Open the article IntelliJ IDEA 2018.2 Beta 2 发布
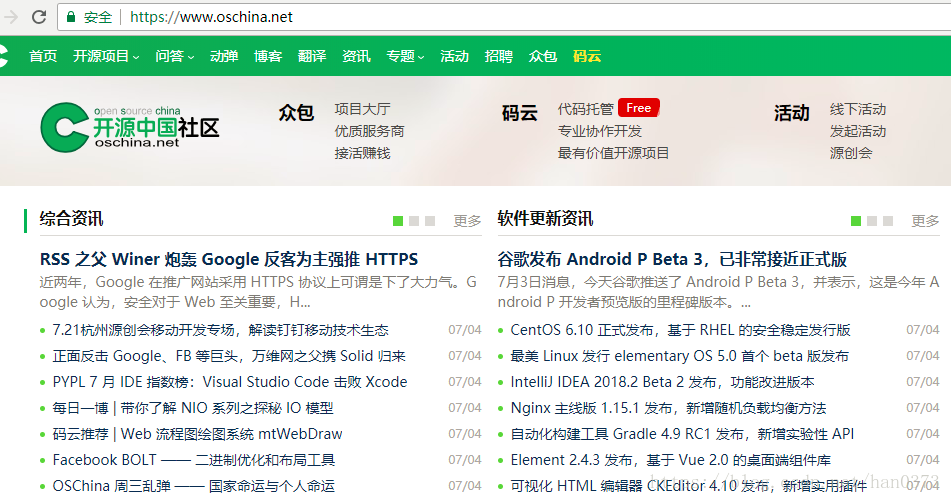This screenshot has height=502, width=951. (662, 382)
